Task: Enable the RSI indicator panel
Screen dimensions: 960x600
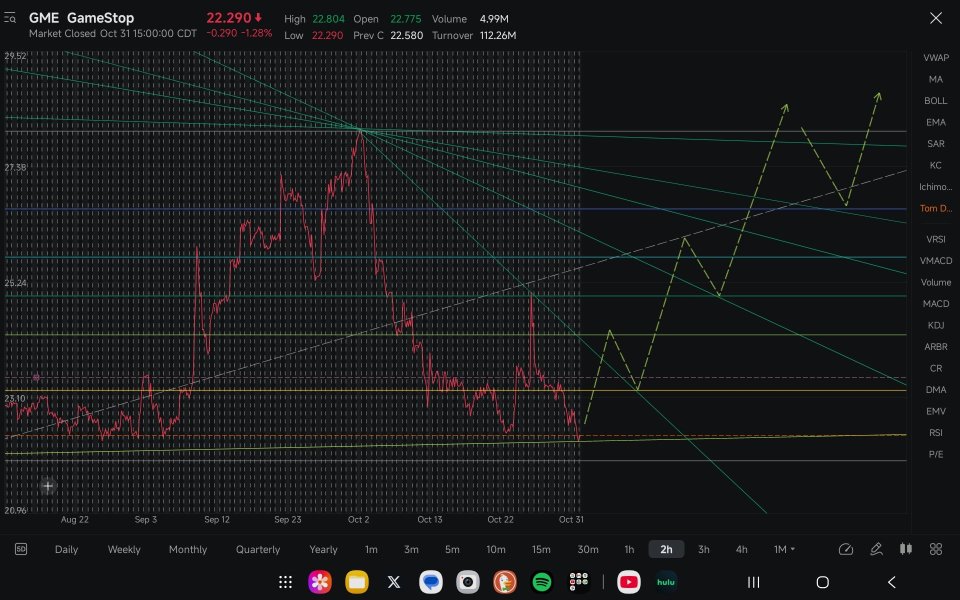Action: [935, 432]
